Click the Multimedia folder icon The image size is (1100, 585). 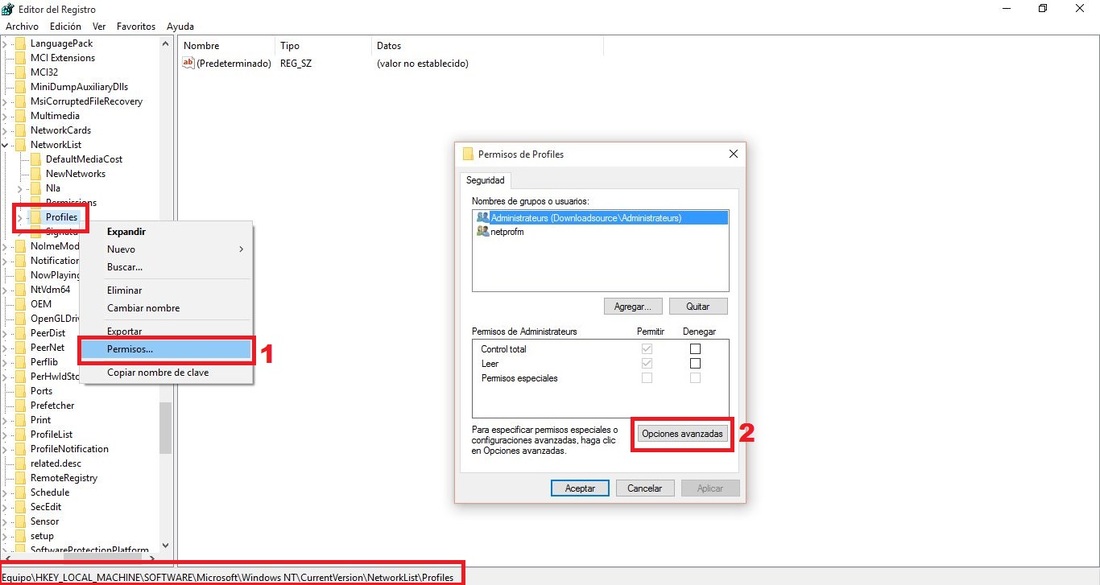click(20, 116)
